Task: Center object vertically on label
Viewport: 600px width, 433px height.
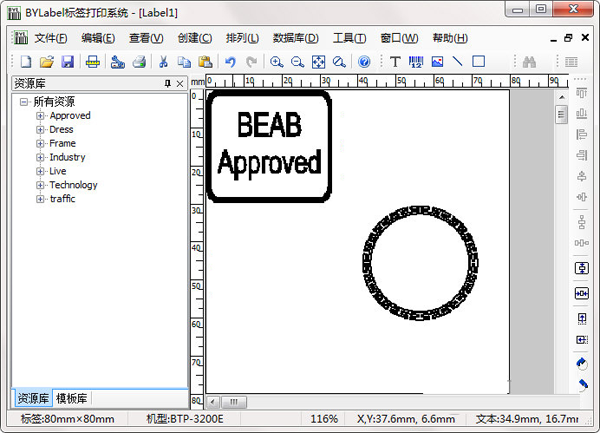Action: coord(582,268)
